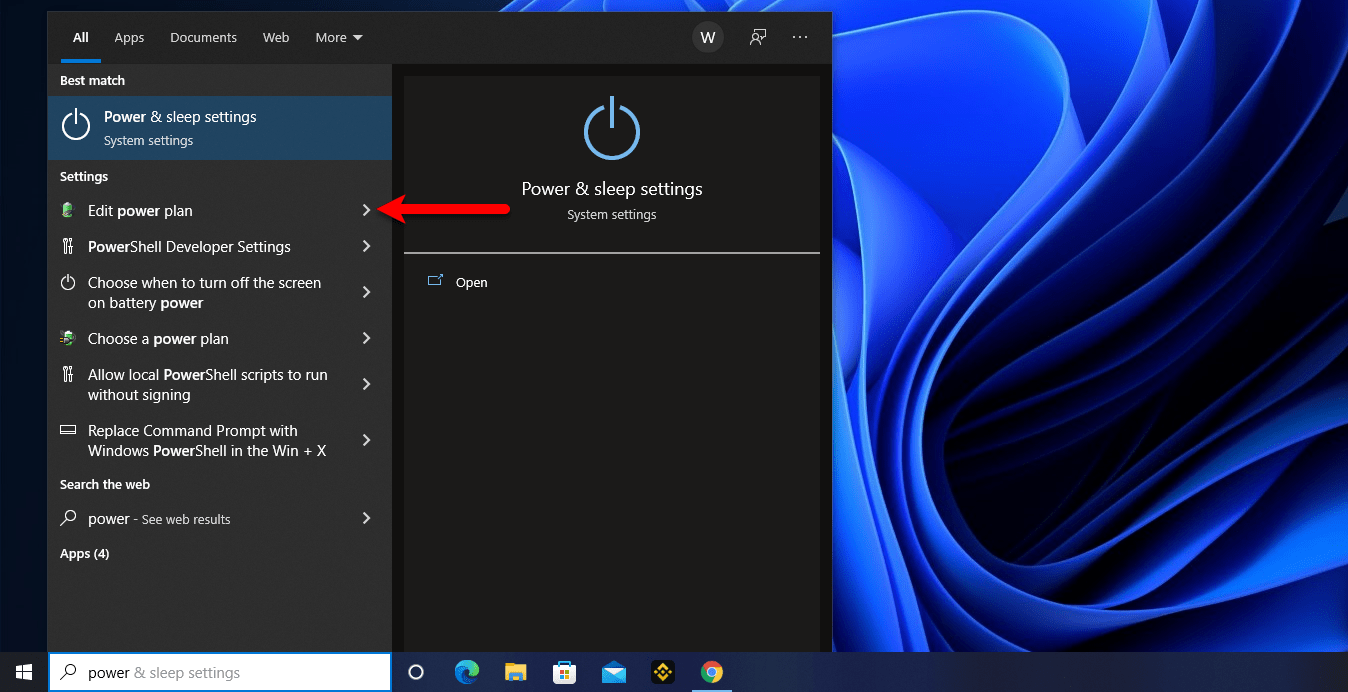Open File Explorer from taskbar
This screenshot has width=1348, height=692.
[x=516, y=673]
